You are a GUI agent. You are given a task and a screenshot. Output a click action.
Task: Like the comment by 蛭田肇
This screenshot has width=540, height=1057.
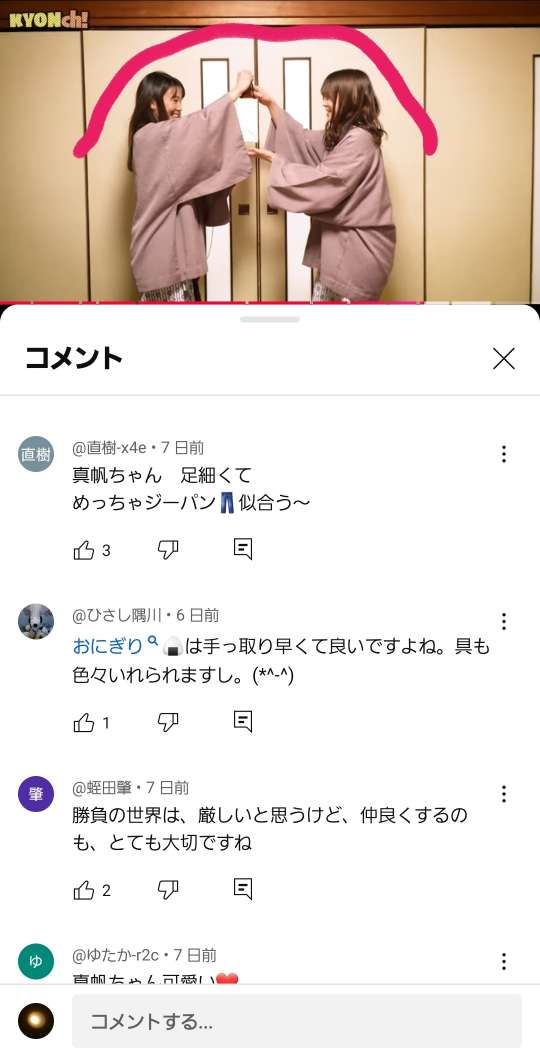coord(84,890)
